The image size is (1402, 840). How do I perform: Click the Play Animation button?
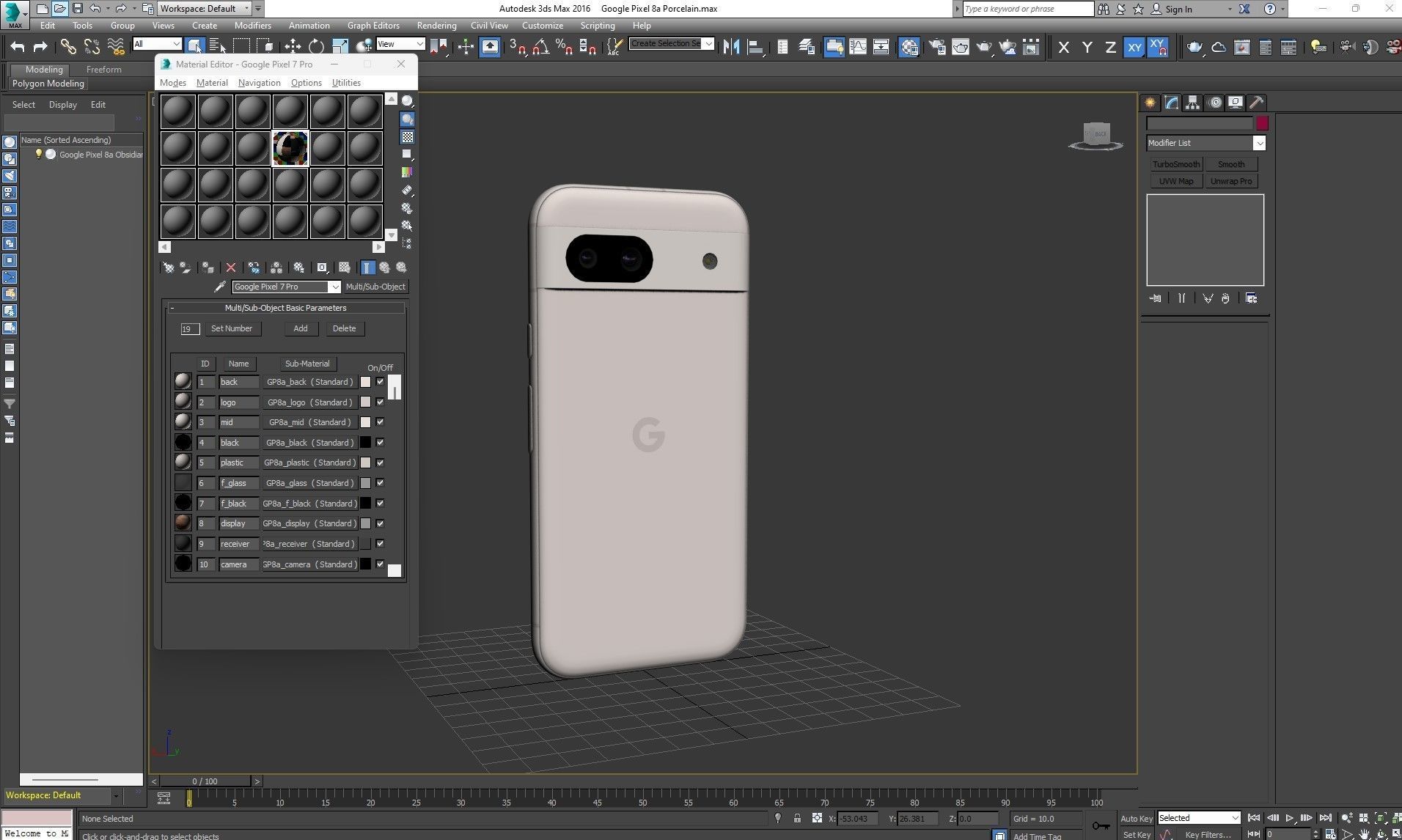tap(1290, 818)
